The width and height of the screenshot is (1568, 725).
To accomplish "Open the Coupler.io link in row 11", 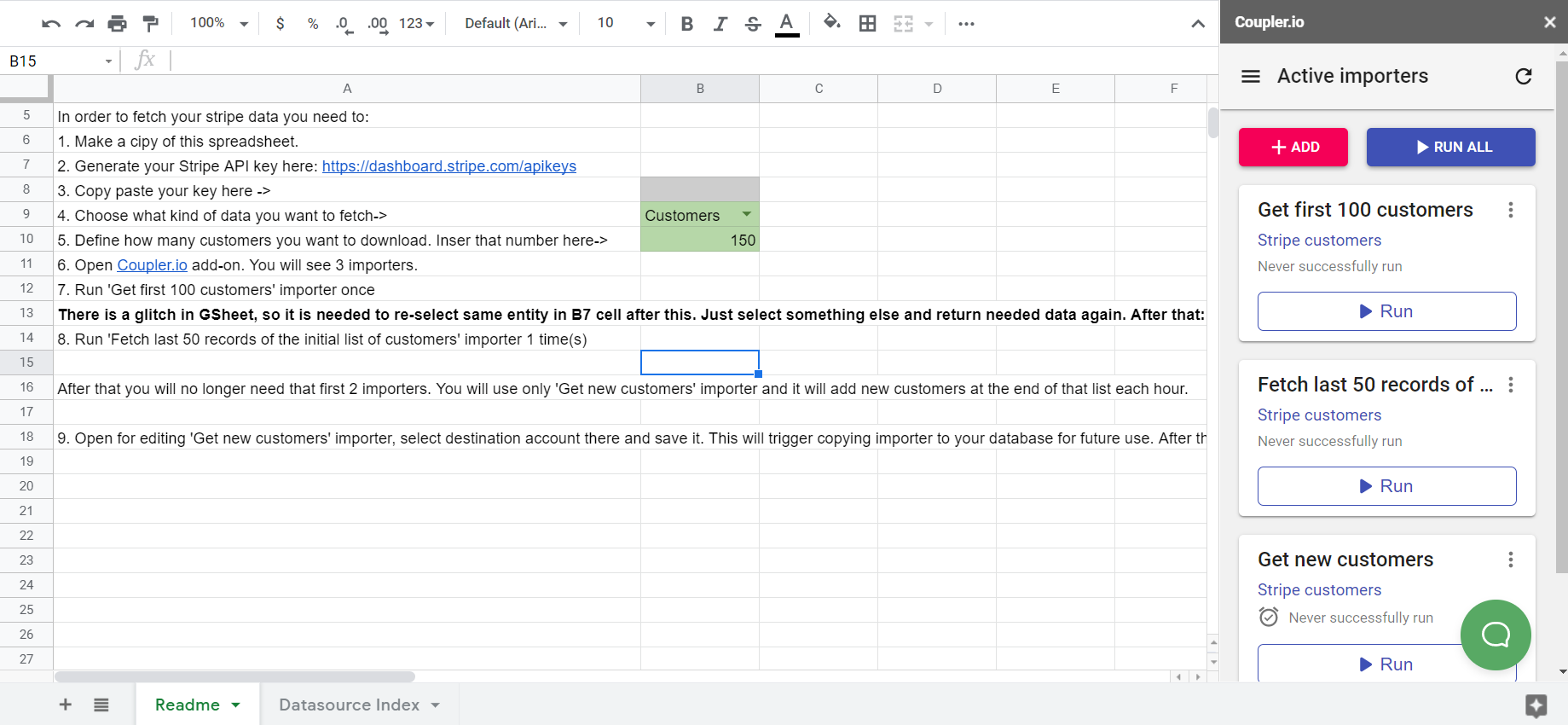I will [x=152, y=265].
